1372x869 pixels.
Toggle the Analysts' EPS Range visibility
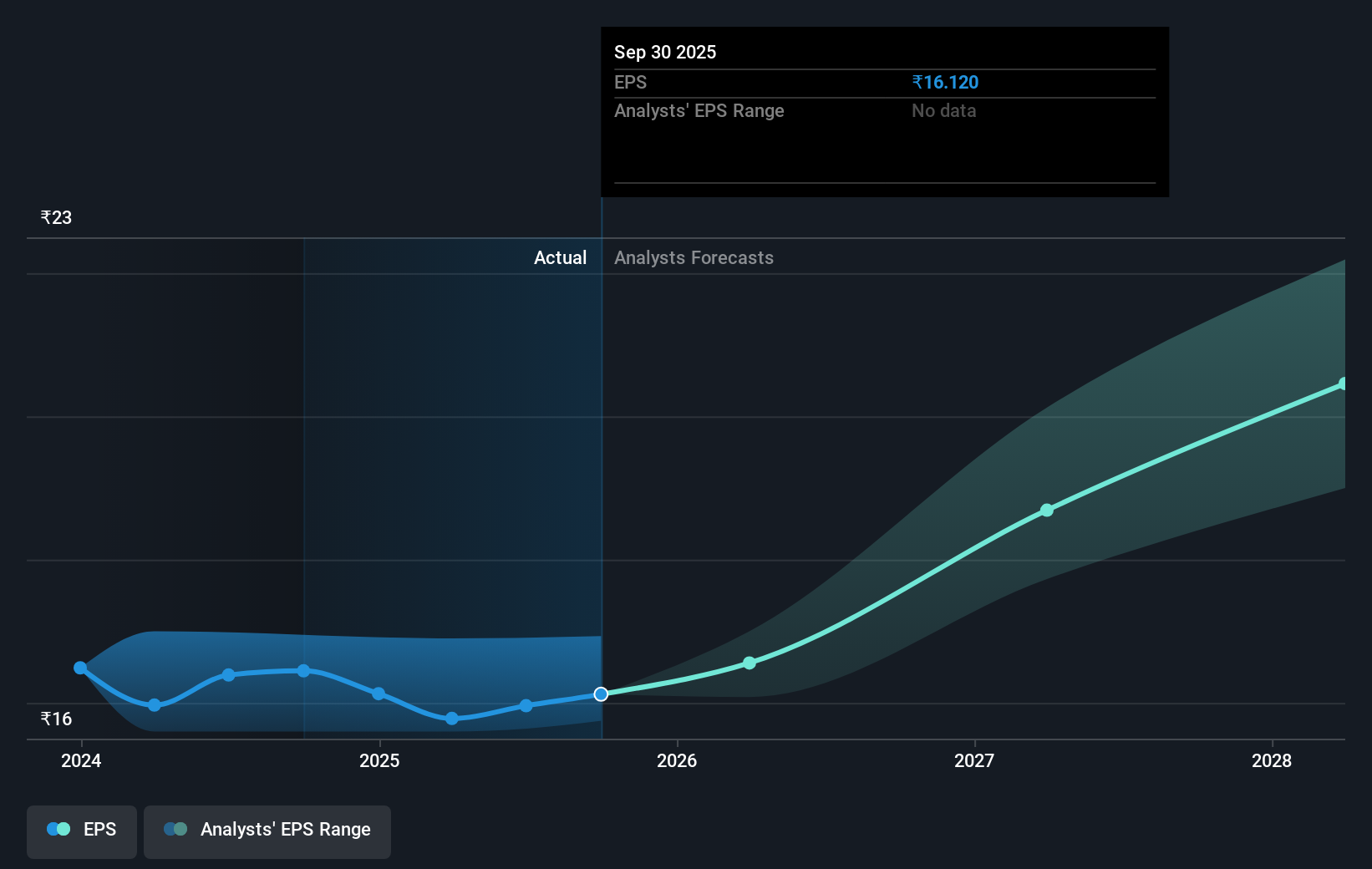267,830
